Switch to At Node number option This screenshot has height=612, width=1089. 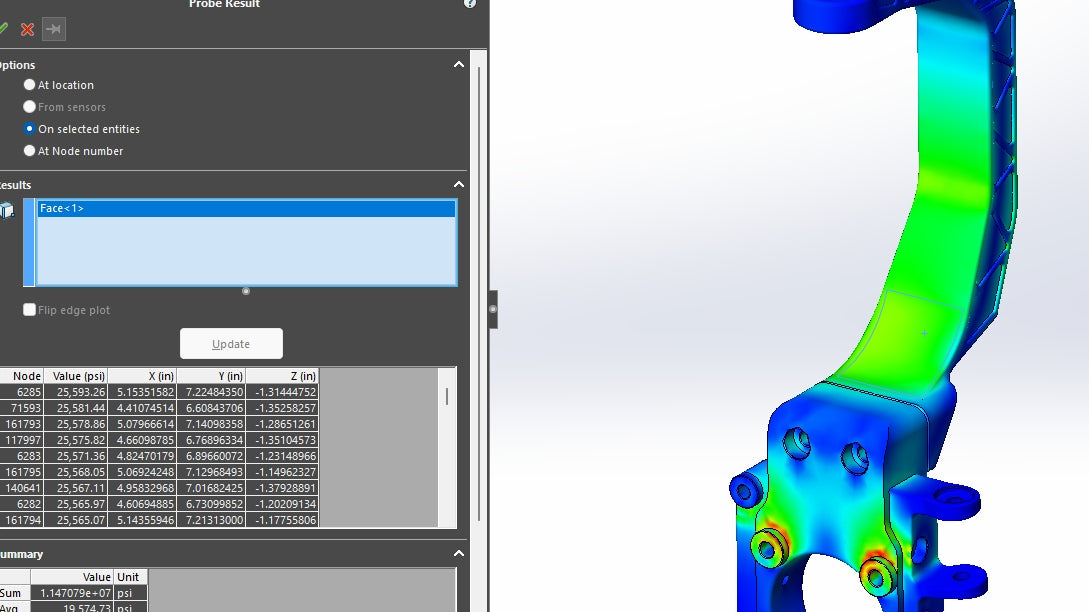[29, 151]
